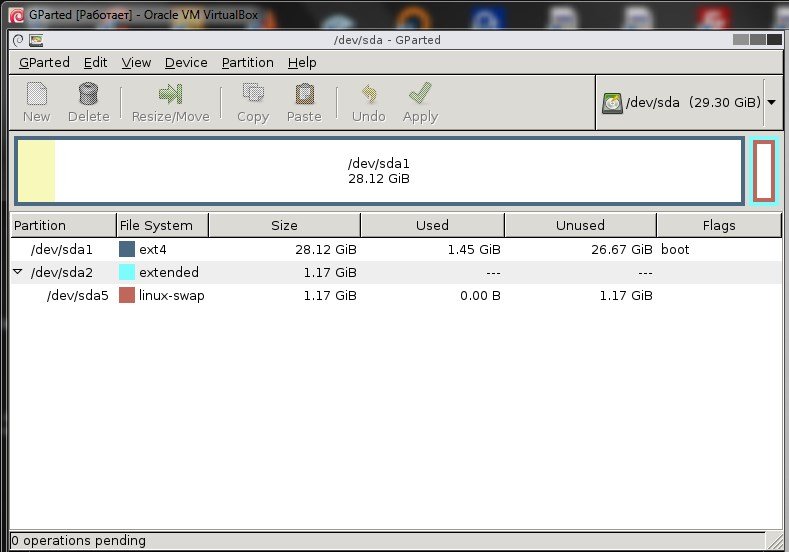789x552 pixels.
Task: Open the GParted menu
Action: pos(44,62)
